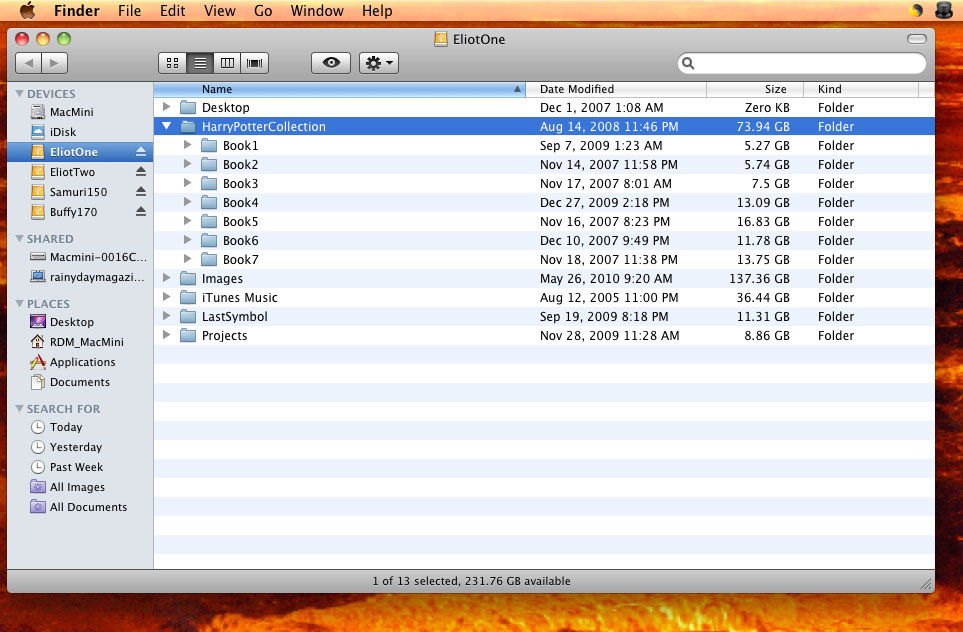Go back with the left arrow button

click(28, 63)
